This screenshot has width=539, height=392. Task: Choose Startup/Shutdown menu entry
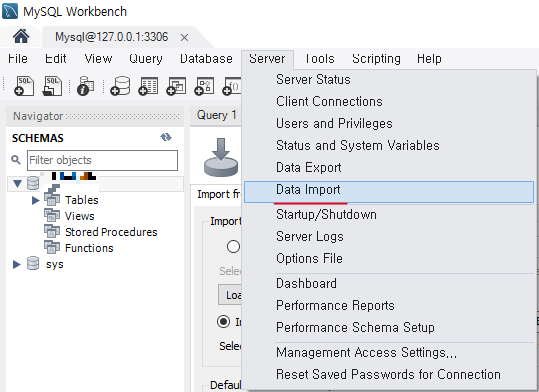point(389,215)
